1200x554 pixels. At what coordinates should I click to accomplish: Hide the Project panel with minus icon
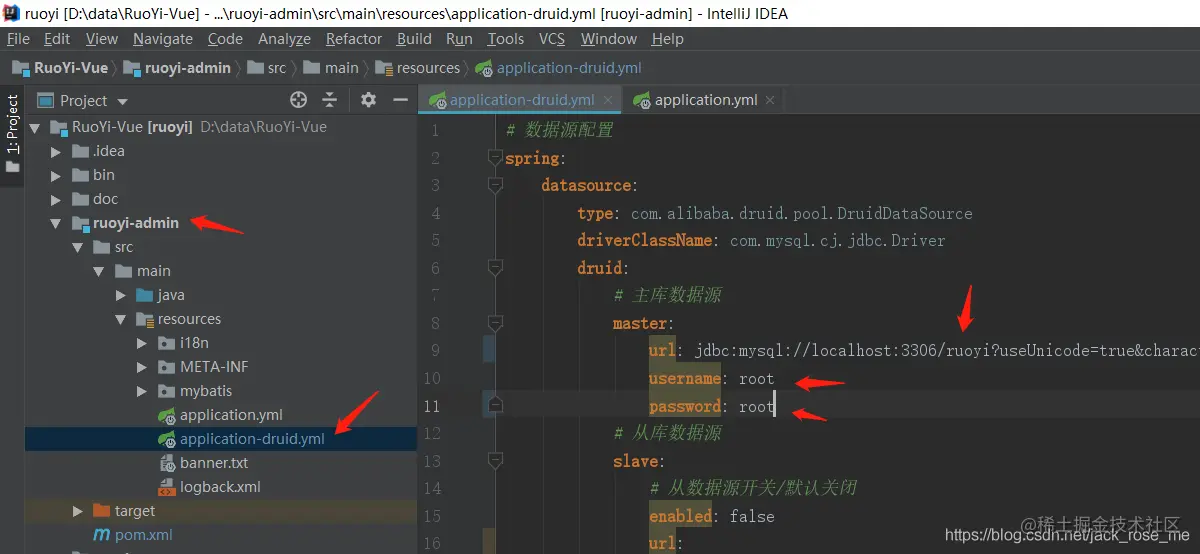tap(400, 100)
